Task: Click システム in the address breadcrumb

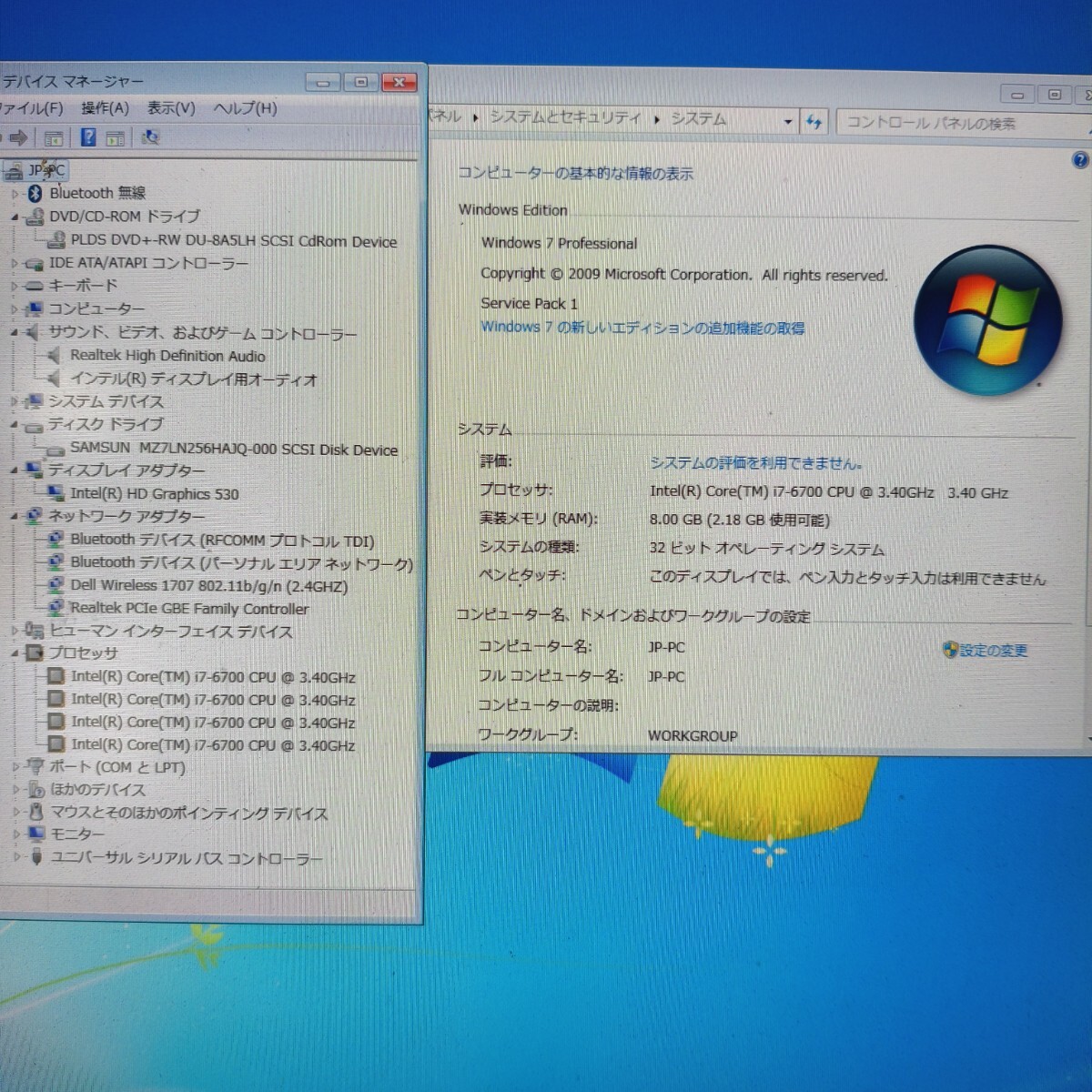Action: (698, 118)
